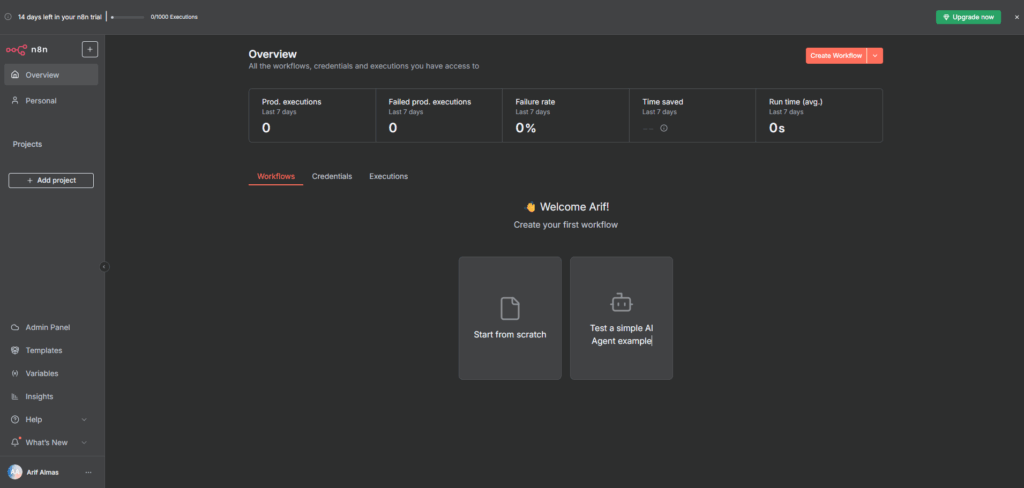This screenshot has width=1024, height=488.
Task: Expand the Create Workflow dropdown arrow
Action: 875,56
